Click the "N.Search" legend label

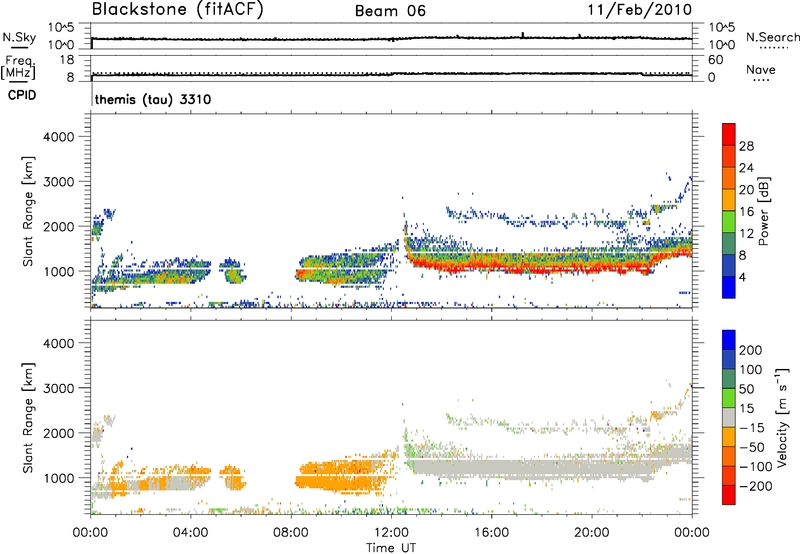coord(772,37)
